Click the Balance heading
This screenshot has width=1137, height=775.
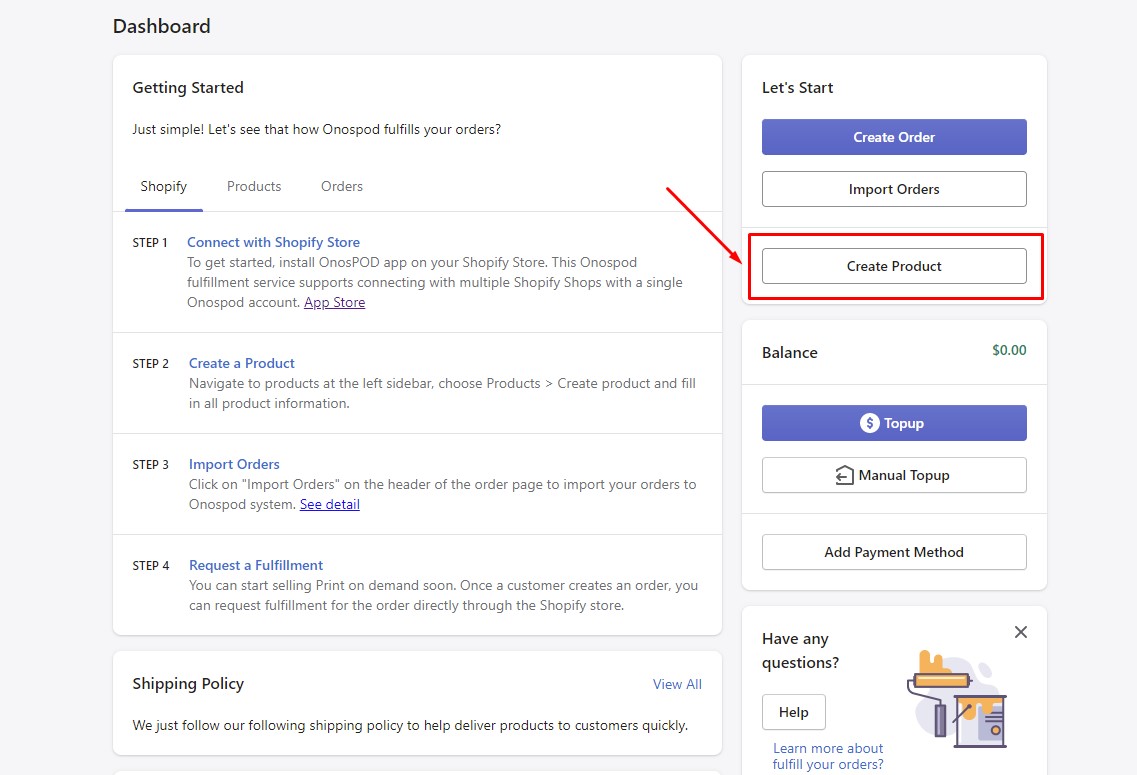click(790, 352)
